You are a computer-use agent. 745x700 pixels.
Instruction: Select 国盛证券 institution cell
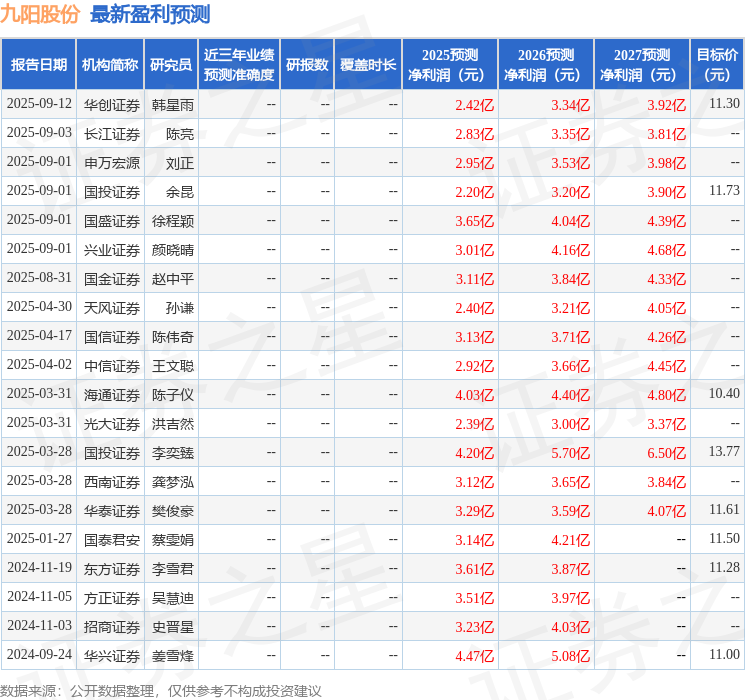coord(112,221)
